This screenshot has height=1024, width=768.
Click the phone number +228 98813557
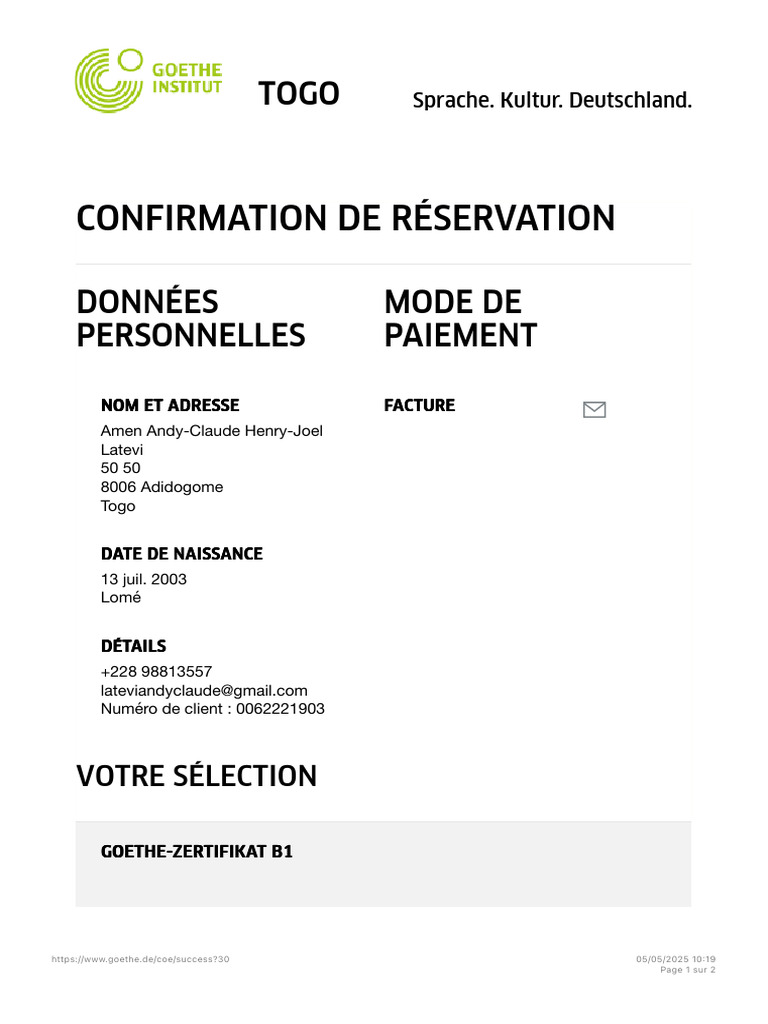pyautogui.click(x=156, y=672)
